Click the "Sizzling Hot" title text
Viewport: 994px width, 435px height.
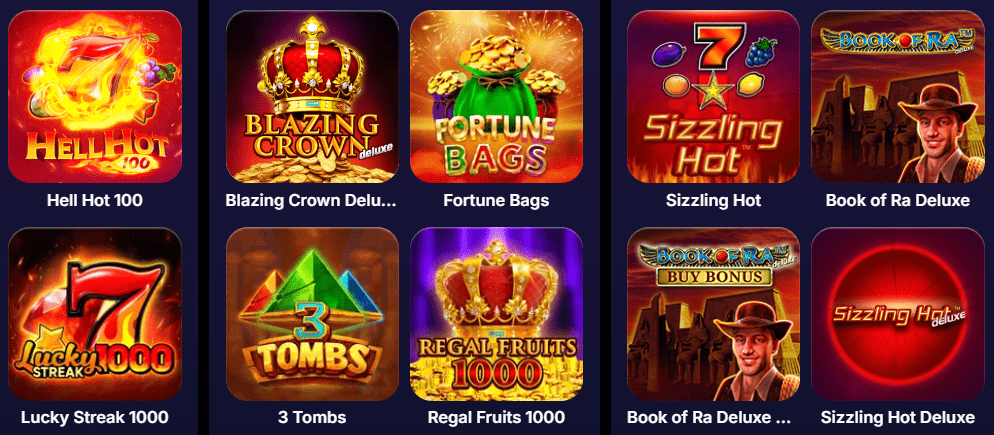[x=714, y=201]
